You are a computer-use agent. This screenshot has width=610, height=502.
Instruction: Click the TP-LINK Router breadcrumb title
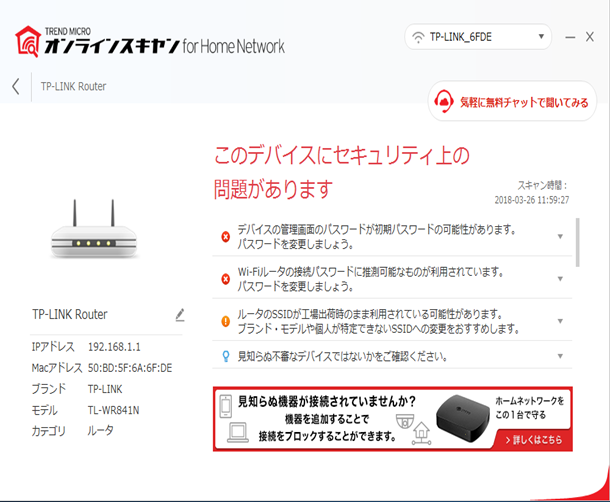point(74,86)
